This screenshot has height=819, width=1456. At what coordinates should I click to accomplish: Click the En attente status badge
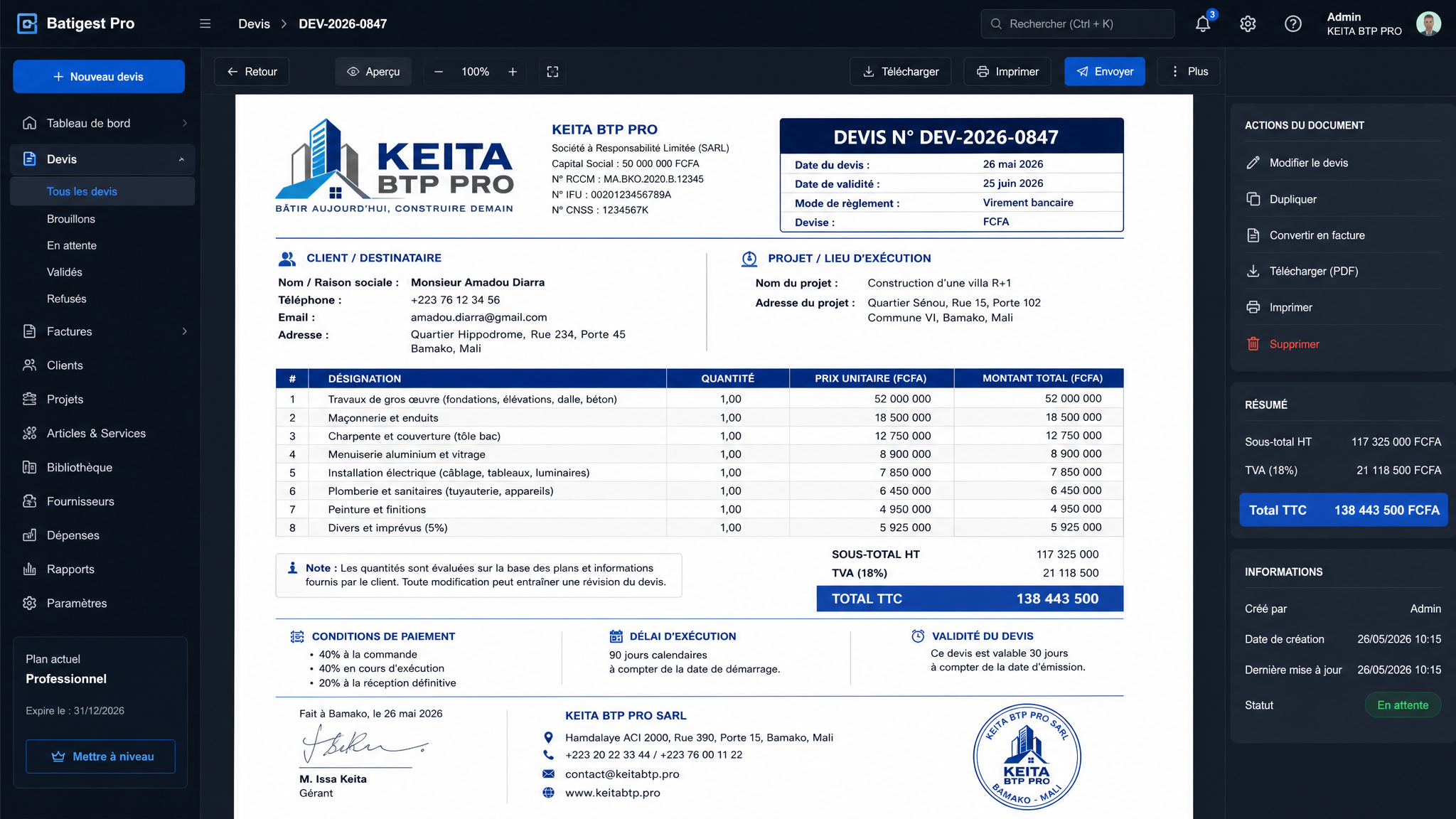(x=1403, y=705)
